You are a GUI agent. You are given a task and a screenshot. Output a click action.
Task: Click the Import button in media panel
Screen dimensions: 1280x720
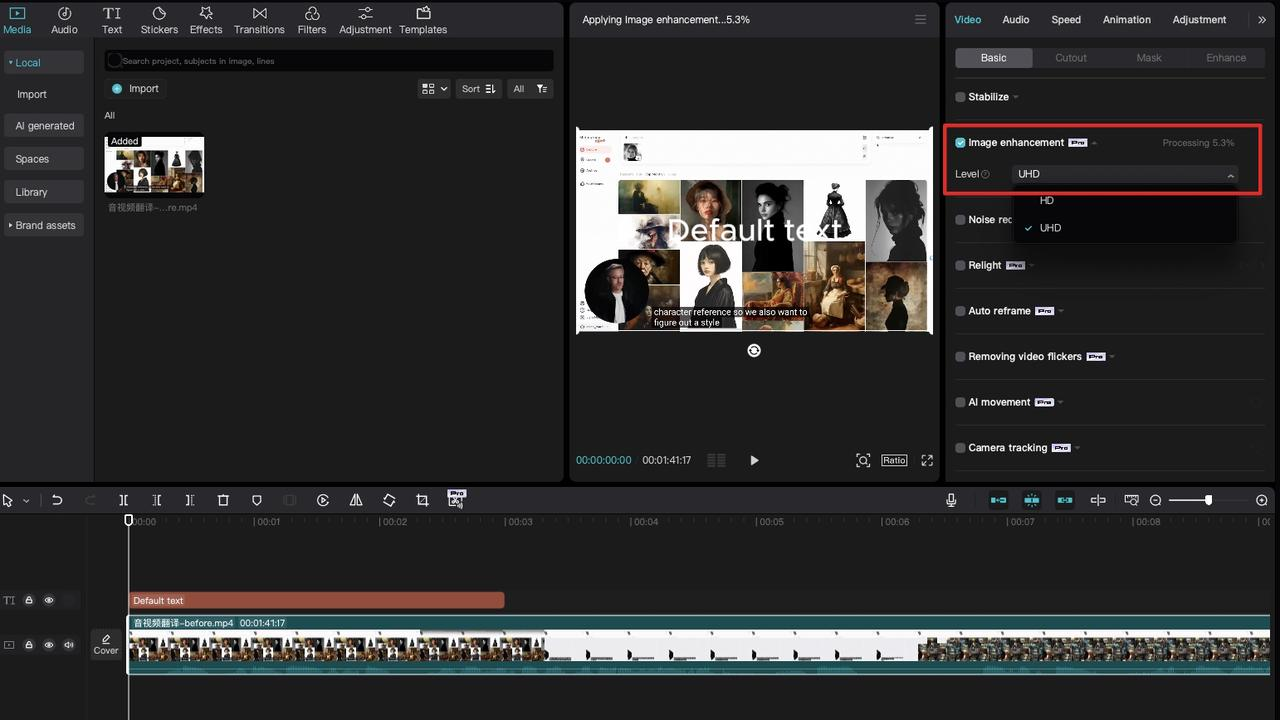[135, 88]
